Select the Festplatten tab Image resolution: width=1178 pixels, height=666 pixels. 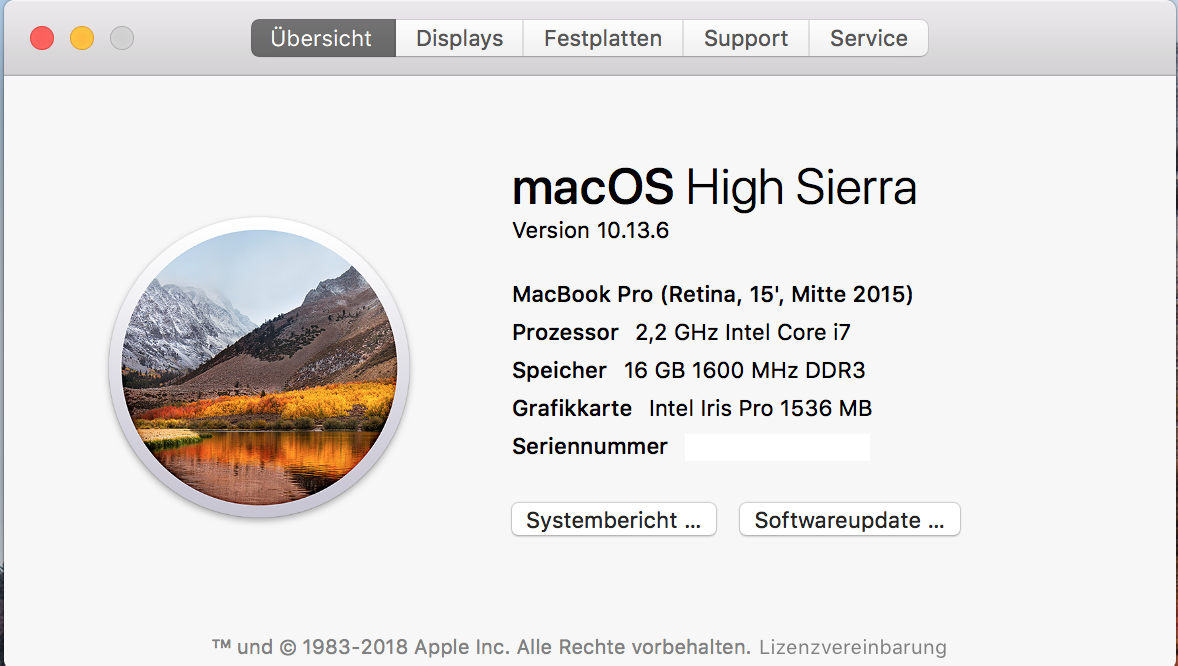click(x=602, y=39)
